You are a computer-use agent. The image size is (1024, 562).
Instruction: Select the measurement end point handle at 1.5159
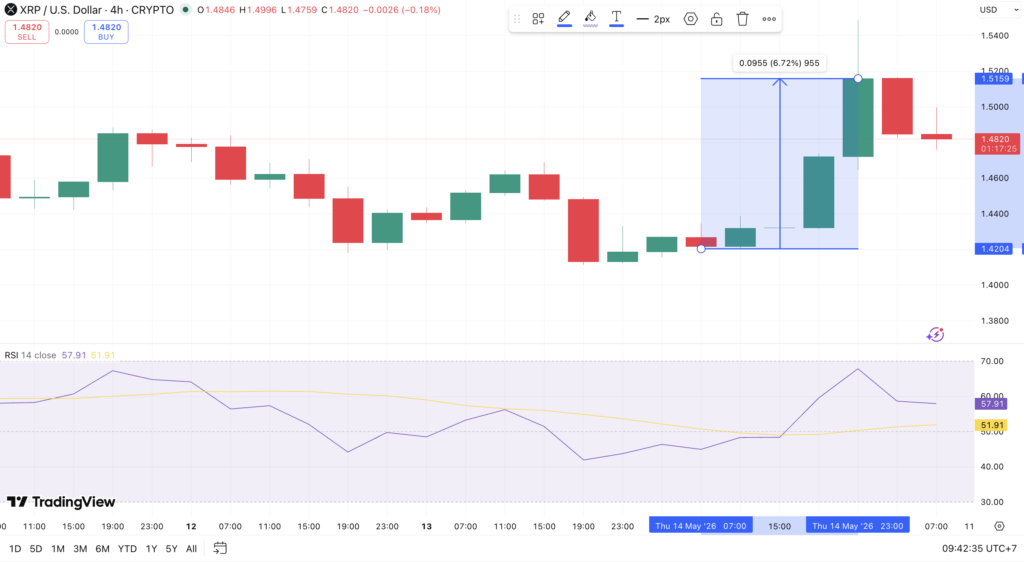pyautogui.click(x=858, y=78)
